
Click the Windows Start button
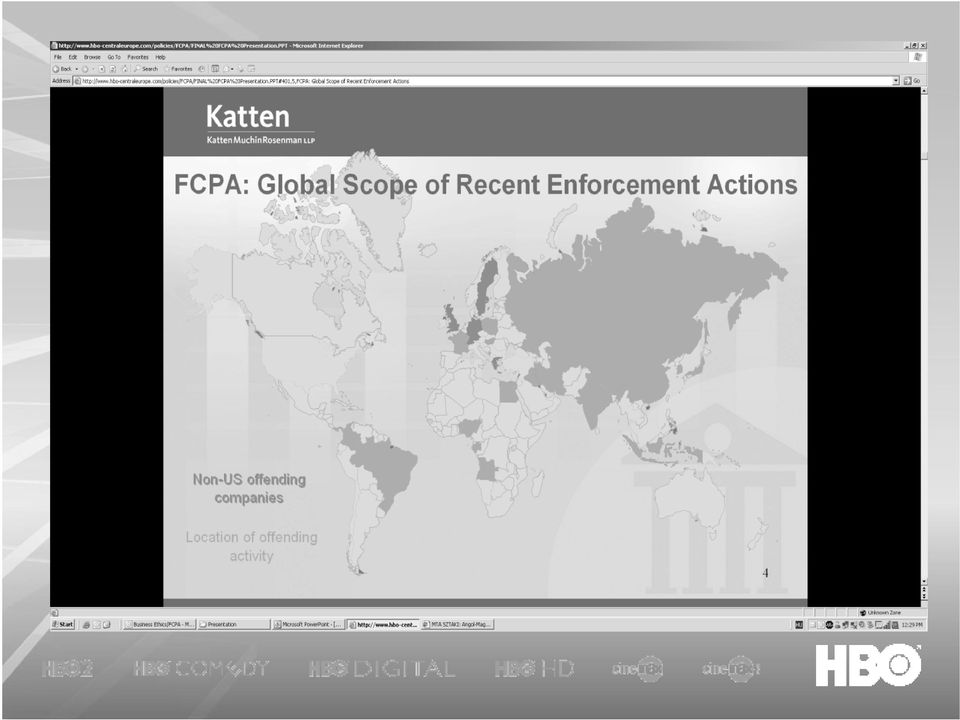[x=63, y=624]
